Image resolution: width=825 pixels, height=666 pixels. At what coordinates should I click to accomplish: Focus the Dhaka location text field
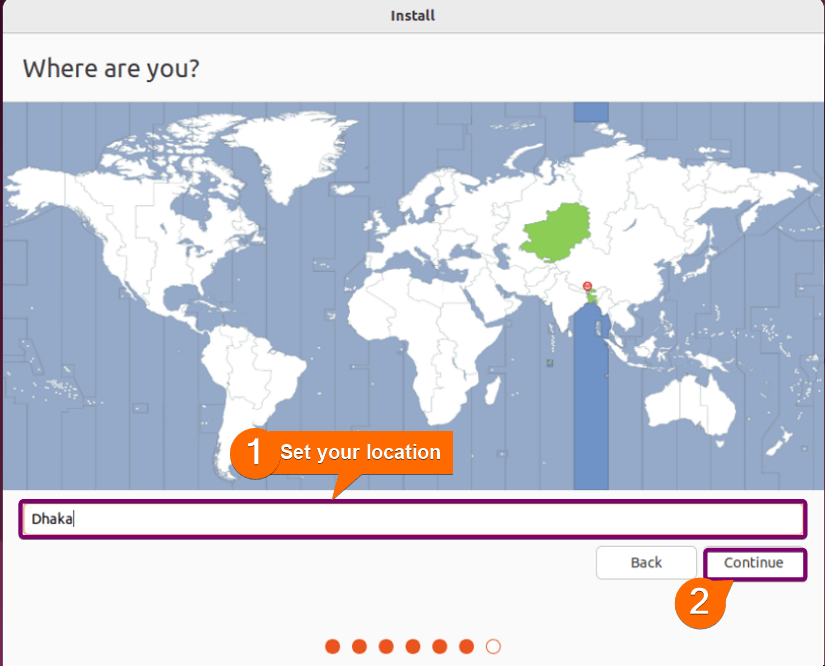413,519
